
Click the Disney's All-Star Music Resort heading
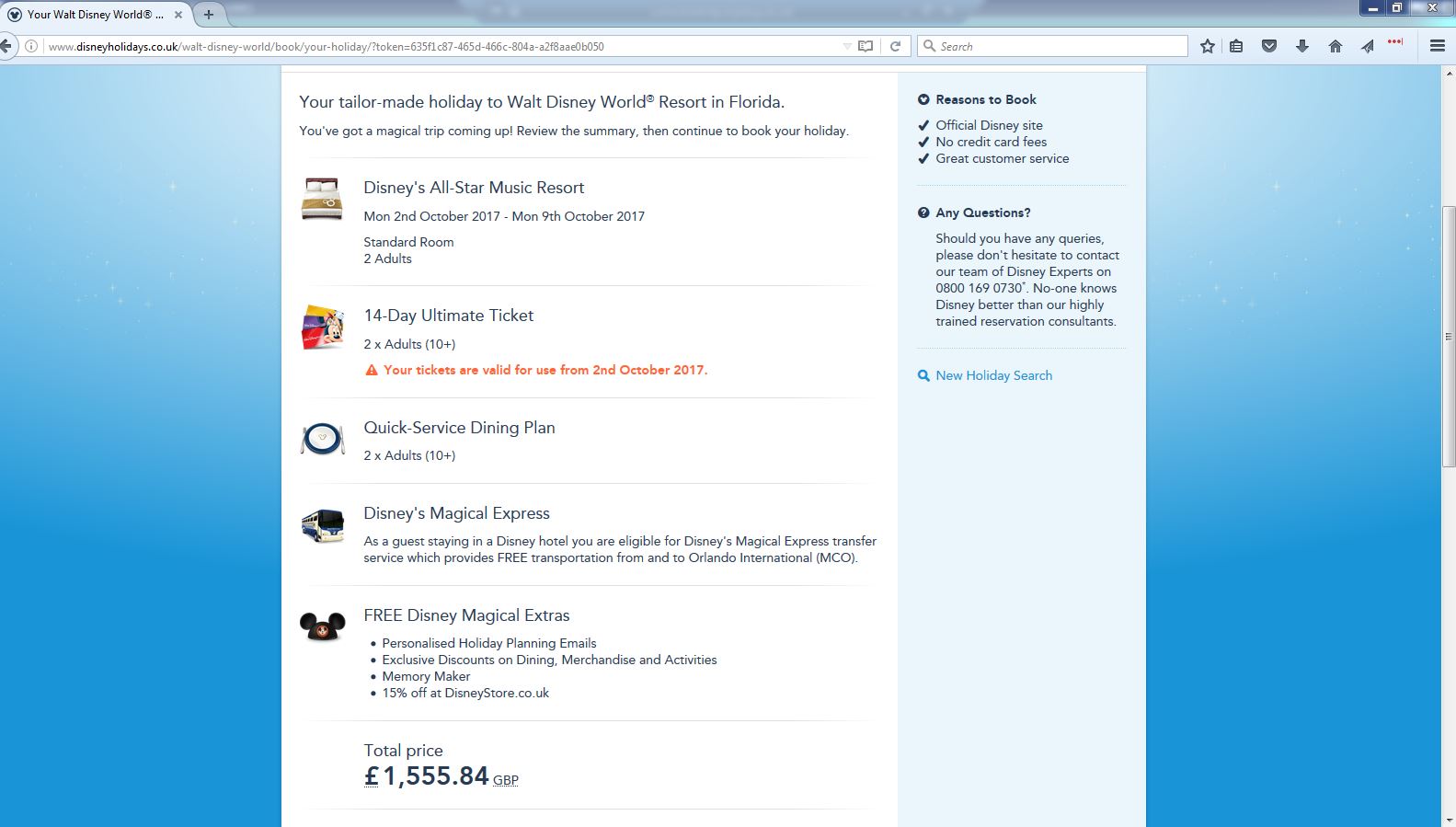(474, 188)
